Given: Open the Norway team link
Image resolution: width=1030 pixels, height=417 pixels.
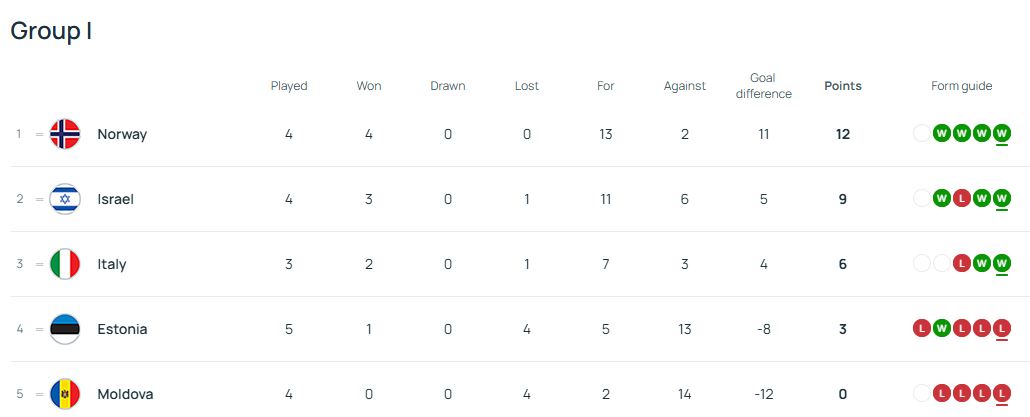Looking at the screenshot, I should [122, 134].
